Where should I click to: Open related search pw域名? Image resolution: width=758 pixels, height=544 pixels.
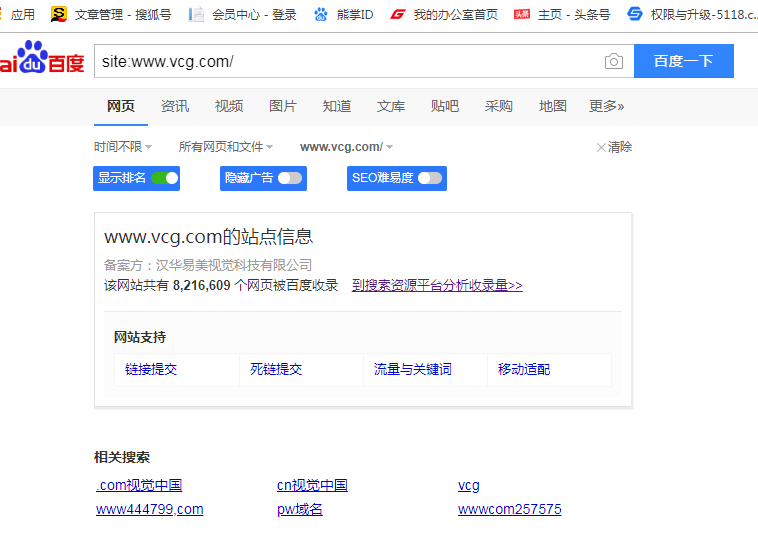tap(300, 509)
